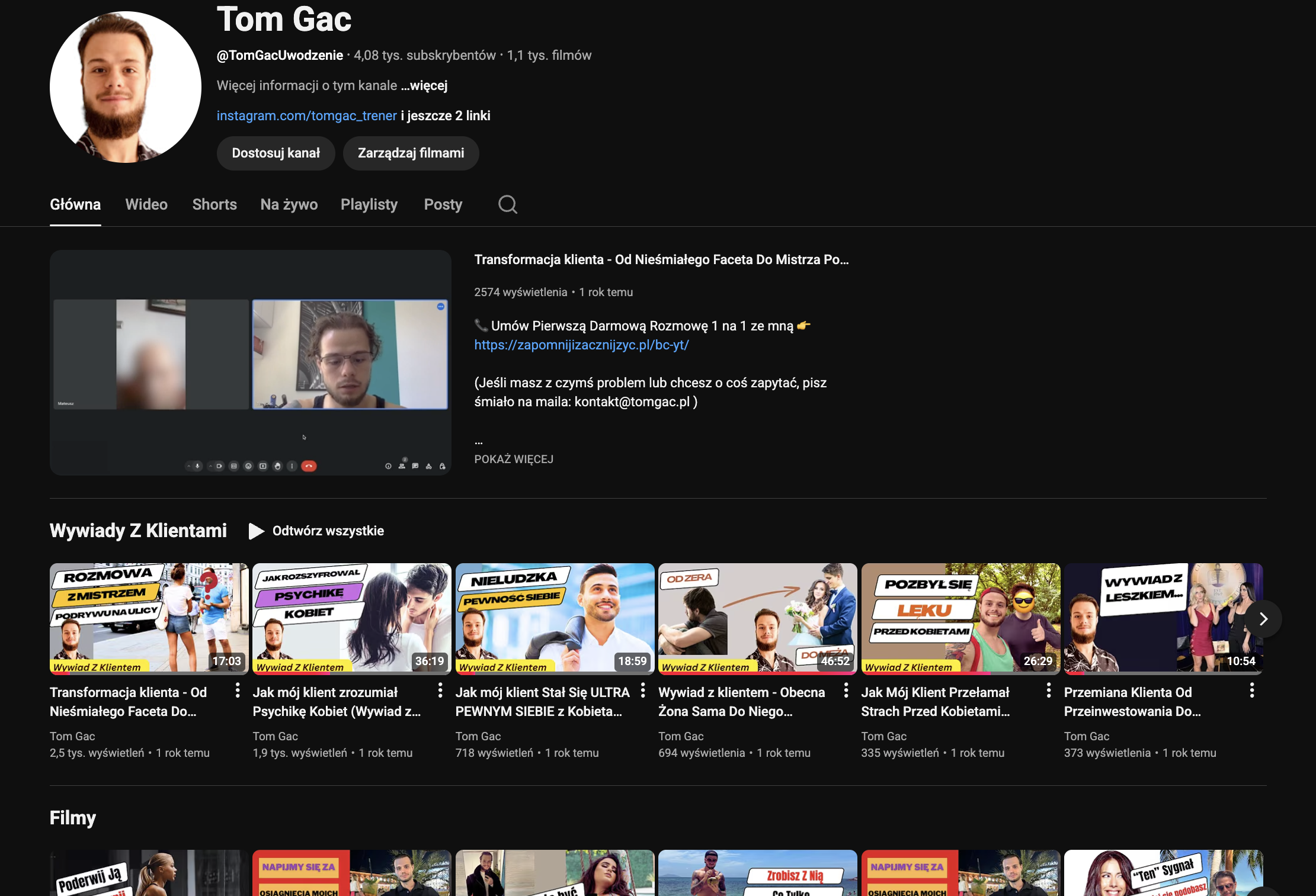Open options for Wywiad z klientem Obecna Żona
Image resolution: width=1316 pixels, height=896 pixels.
[x=846, y=690]
